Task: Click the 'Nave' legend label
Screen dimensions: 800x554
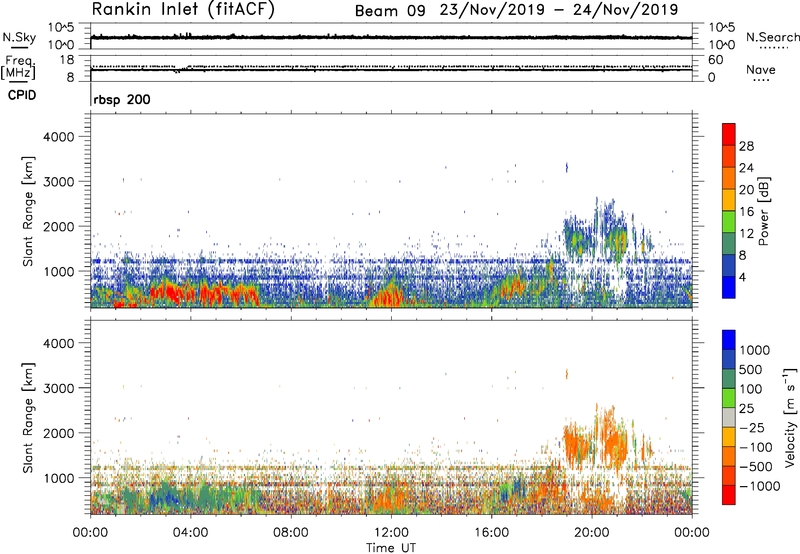Action: [x=760, y=70]
